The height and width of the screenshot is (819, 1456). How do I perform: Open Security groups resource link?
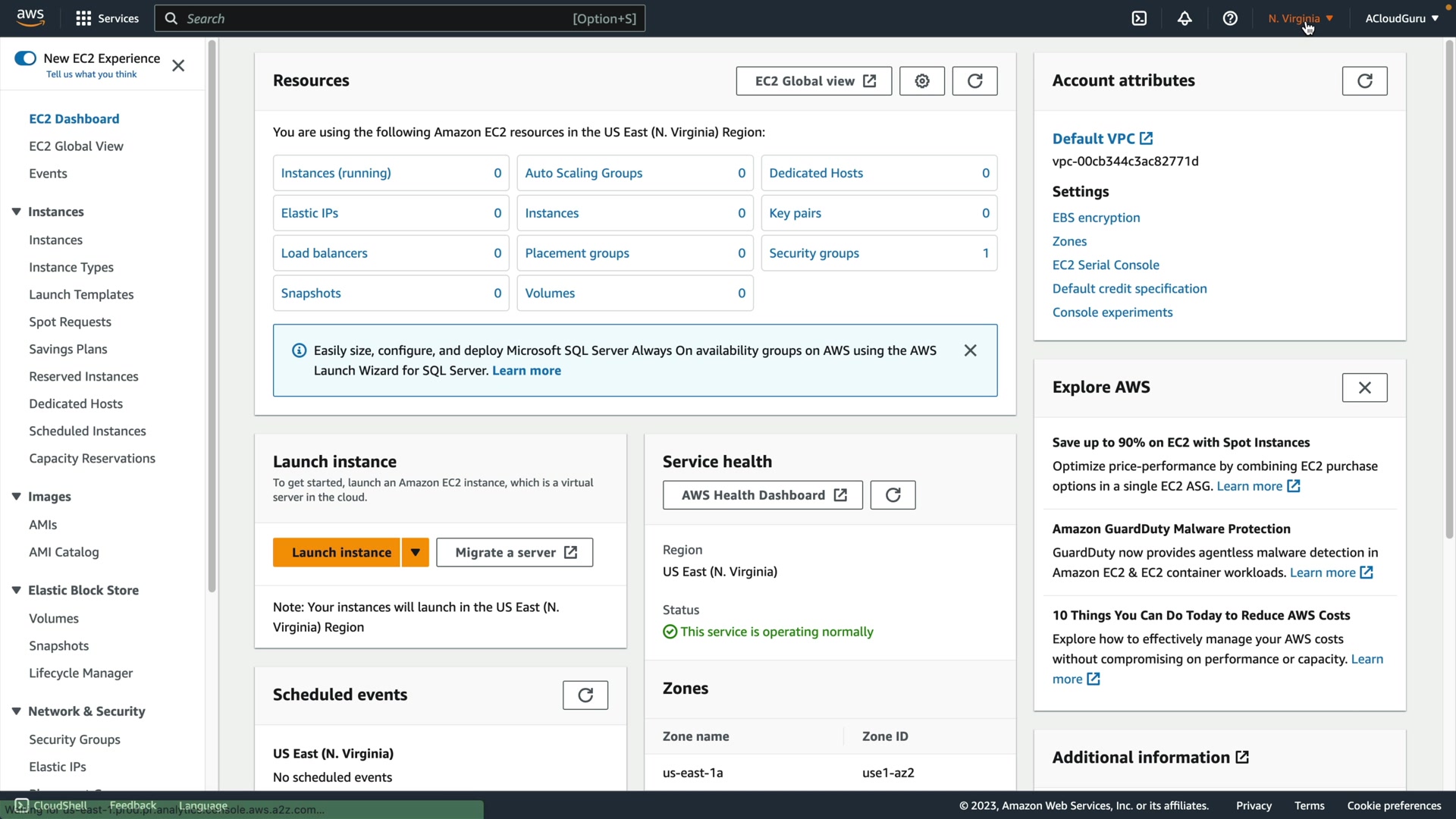coord(814,253)
